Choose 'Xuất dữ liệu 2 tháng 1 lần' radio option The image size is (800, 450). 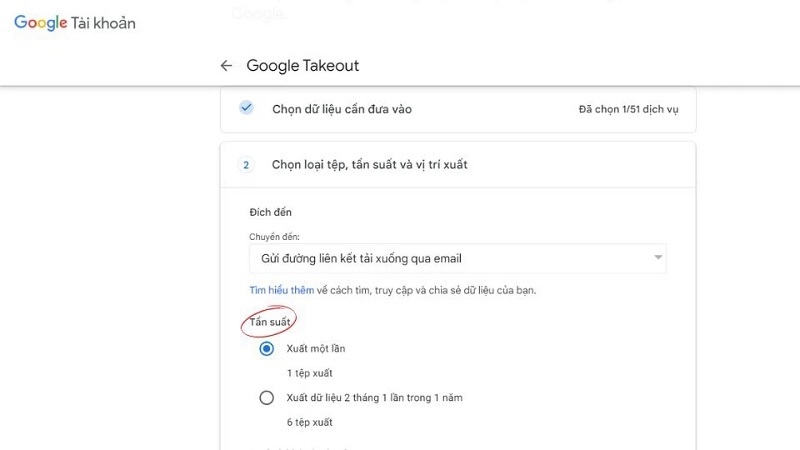(x=266, y=398)
